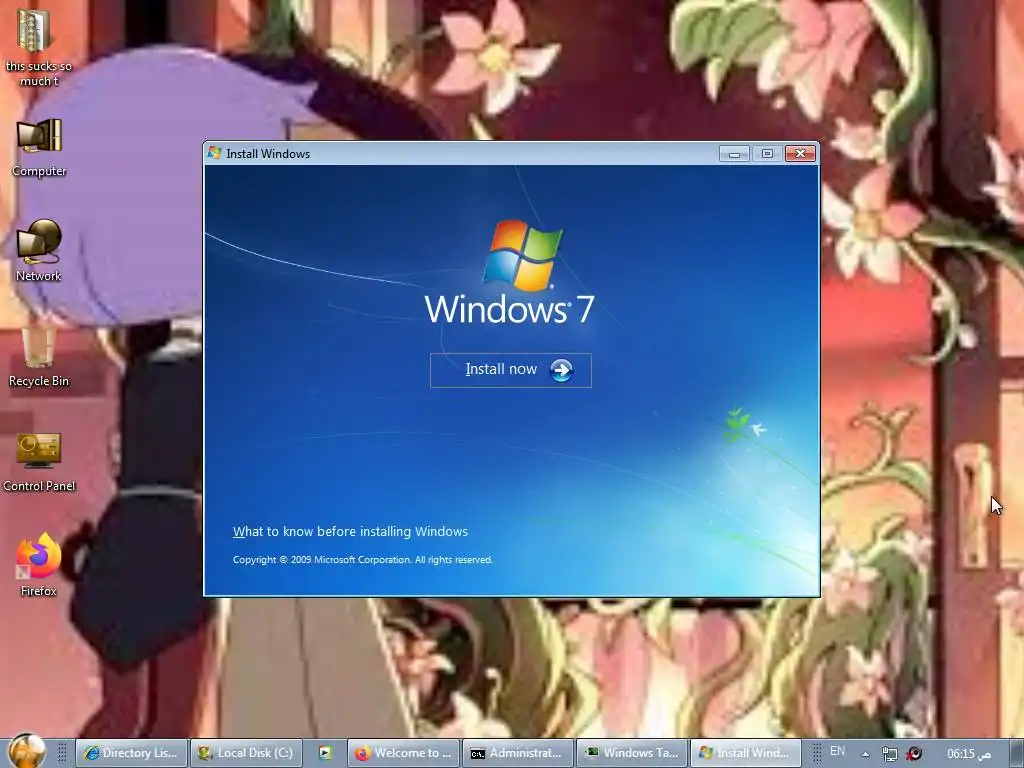This screenshot has width=1024, height=768.
Task: Close the Install Windows window
Action: tap(800, 153)
